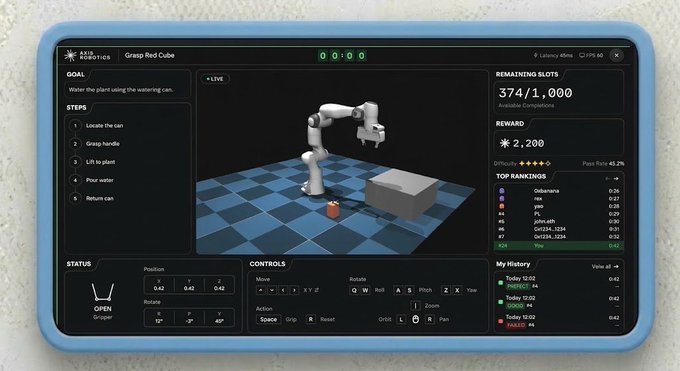
Task: Click the goal description text
Action: click(x=121, y=90)
